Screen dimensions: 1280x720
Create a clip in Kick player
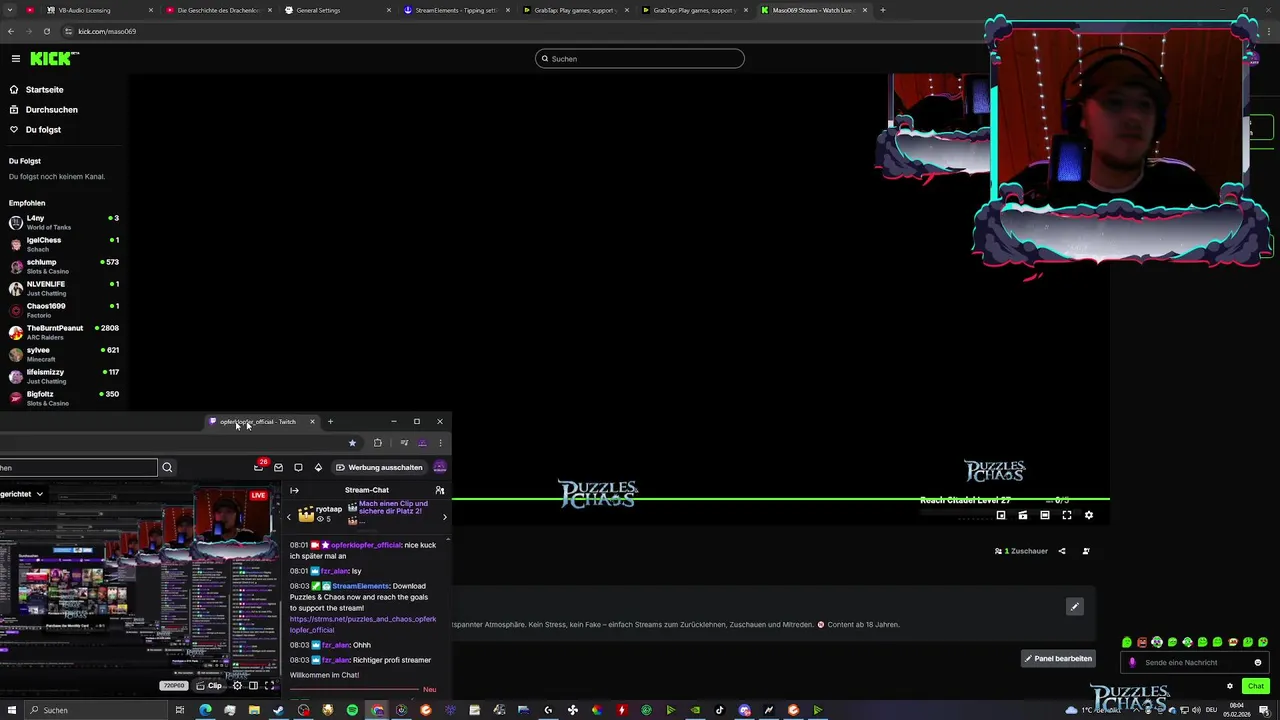click(1023, 515)
